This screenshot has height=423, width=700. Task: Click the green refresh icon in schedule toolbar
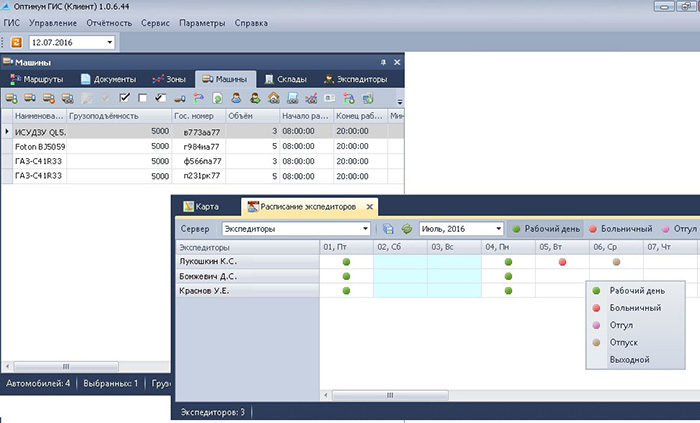[x=407, y=229]
